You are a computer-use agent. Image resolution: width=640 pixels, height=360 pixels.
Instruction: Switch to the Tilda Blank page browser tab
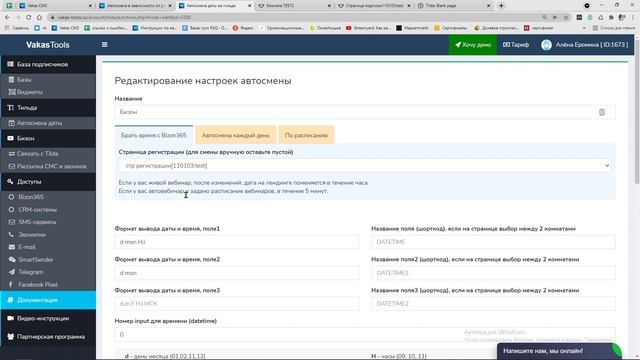pyautogui.click(x=454, y=6)
